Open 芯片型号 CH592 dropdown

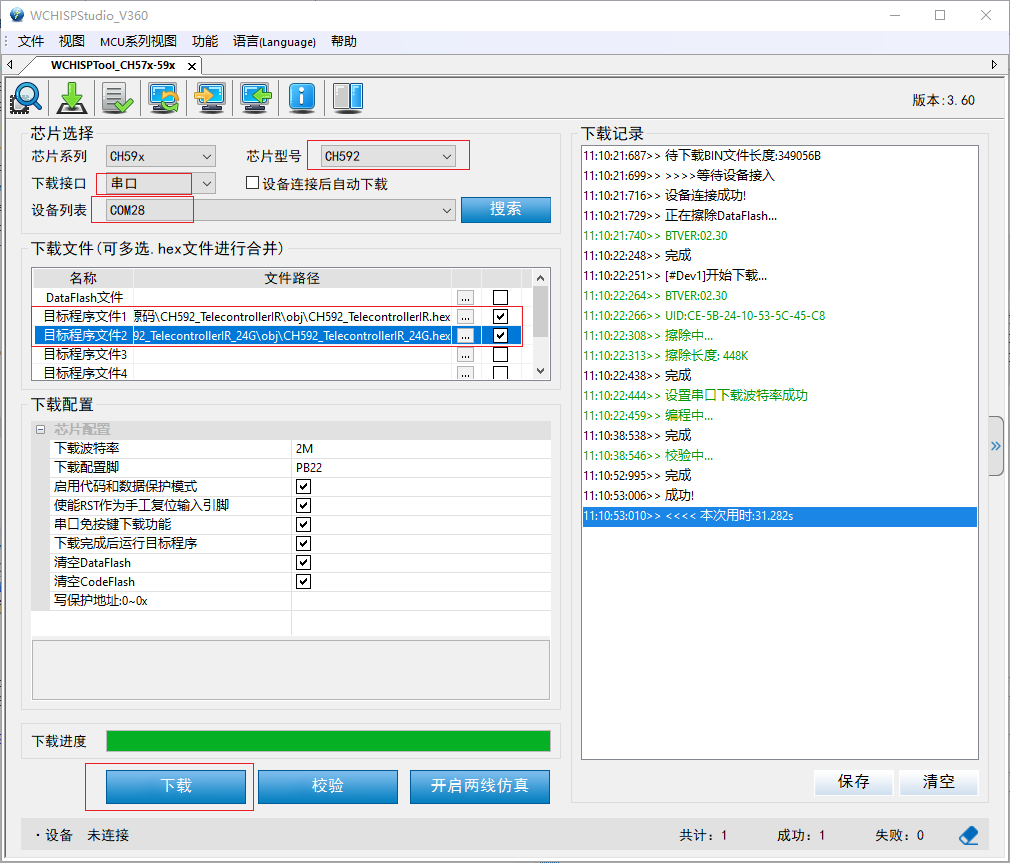click(388, 156)
